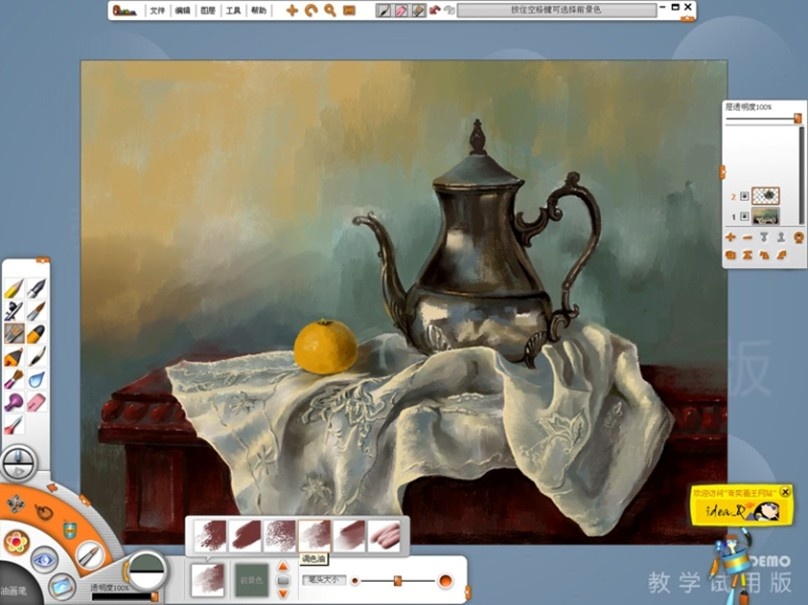Open the 文件 (File) menu
This screenshot has width=808, height=605.
(157, 10)
